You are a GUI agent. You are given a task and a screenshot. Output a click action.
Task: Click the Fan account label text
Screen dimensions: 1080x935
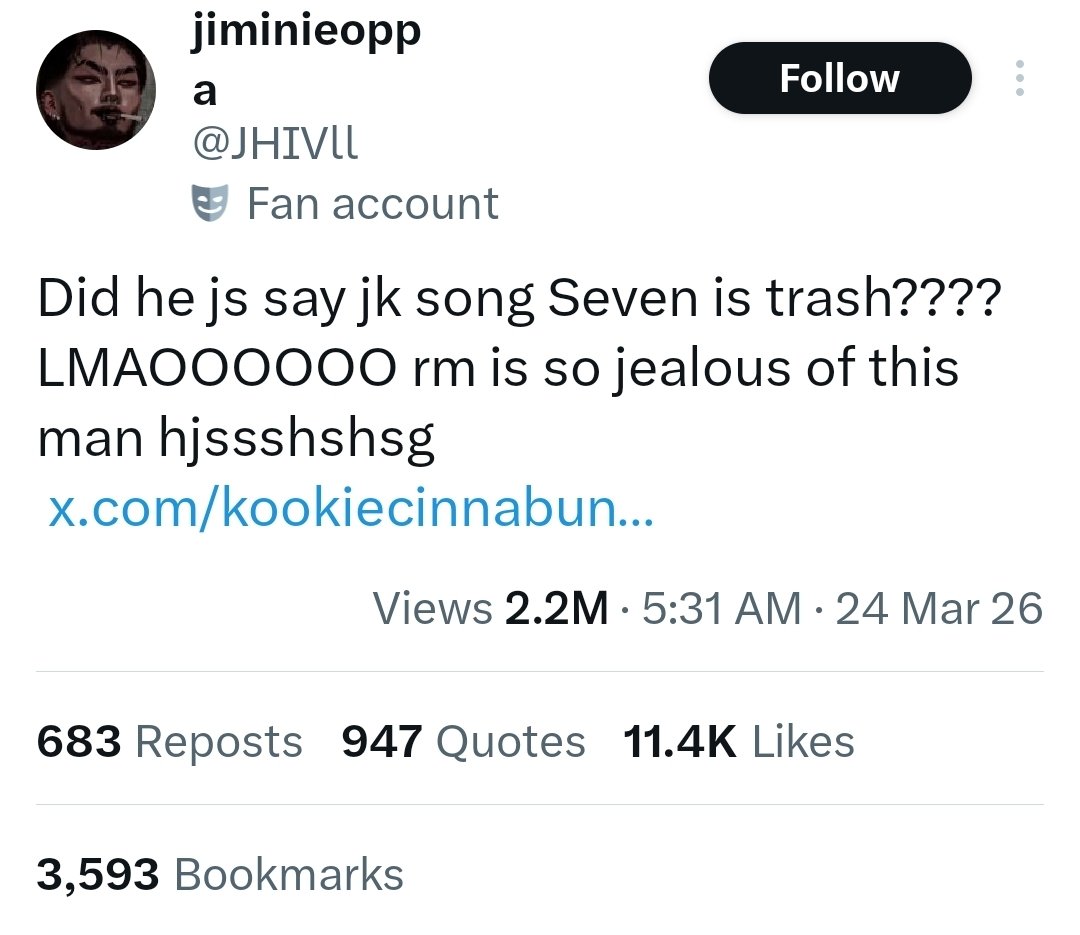pos(372,204)
